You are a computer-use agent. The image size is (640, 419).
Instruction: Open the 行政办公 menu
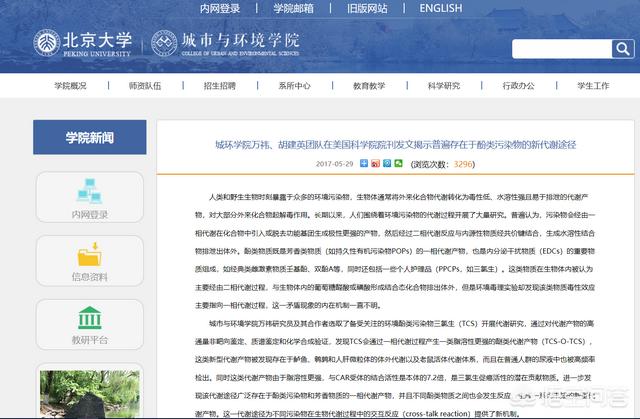pyautogui.click(x=518, y=86)
